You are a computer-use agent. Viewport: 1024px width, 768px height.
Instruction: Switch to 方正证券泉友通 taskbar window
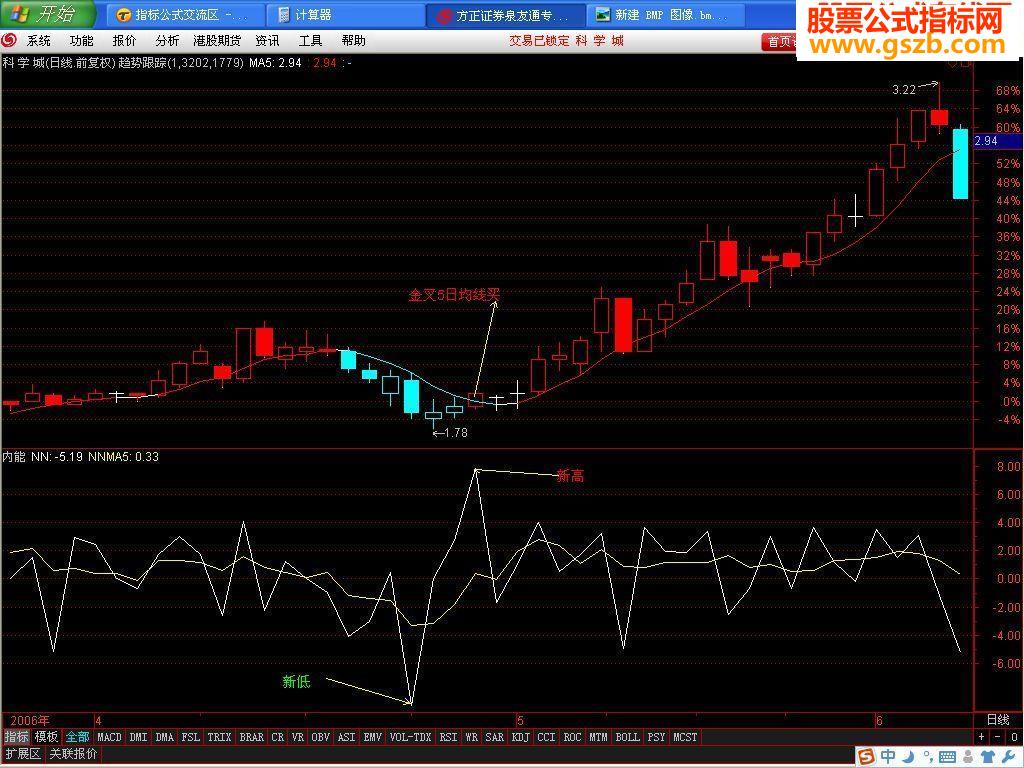[x=505, y=15]
